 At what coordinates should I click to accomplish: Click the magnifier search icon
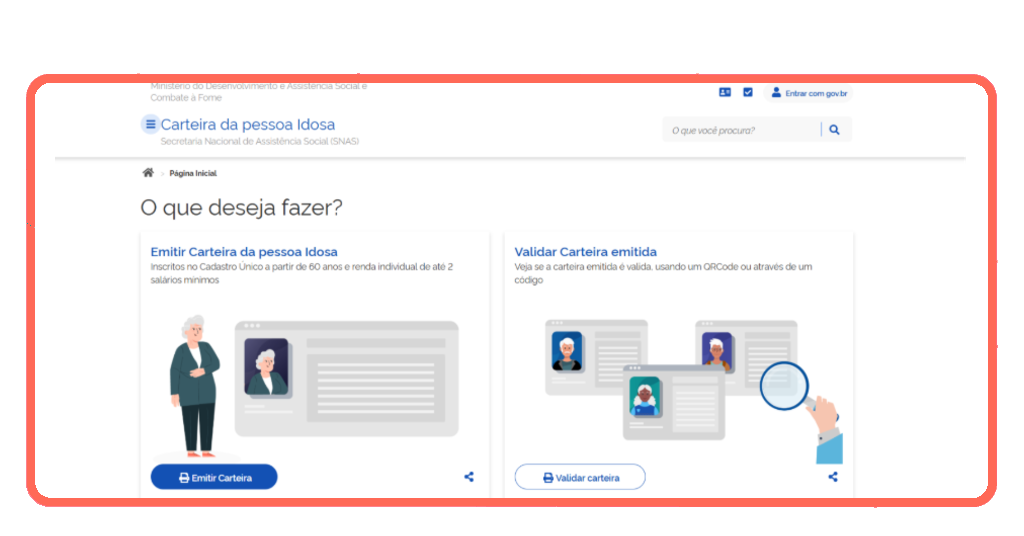point(835,130)
